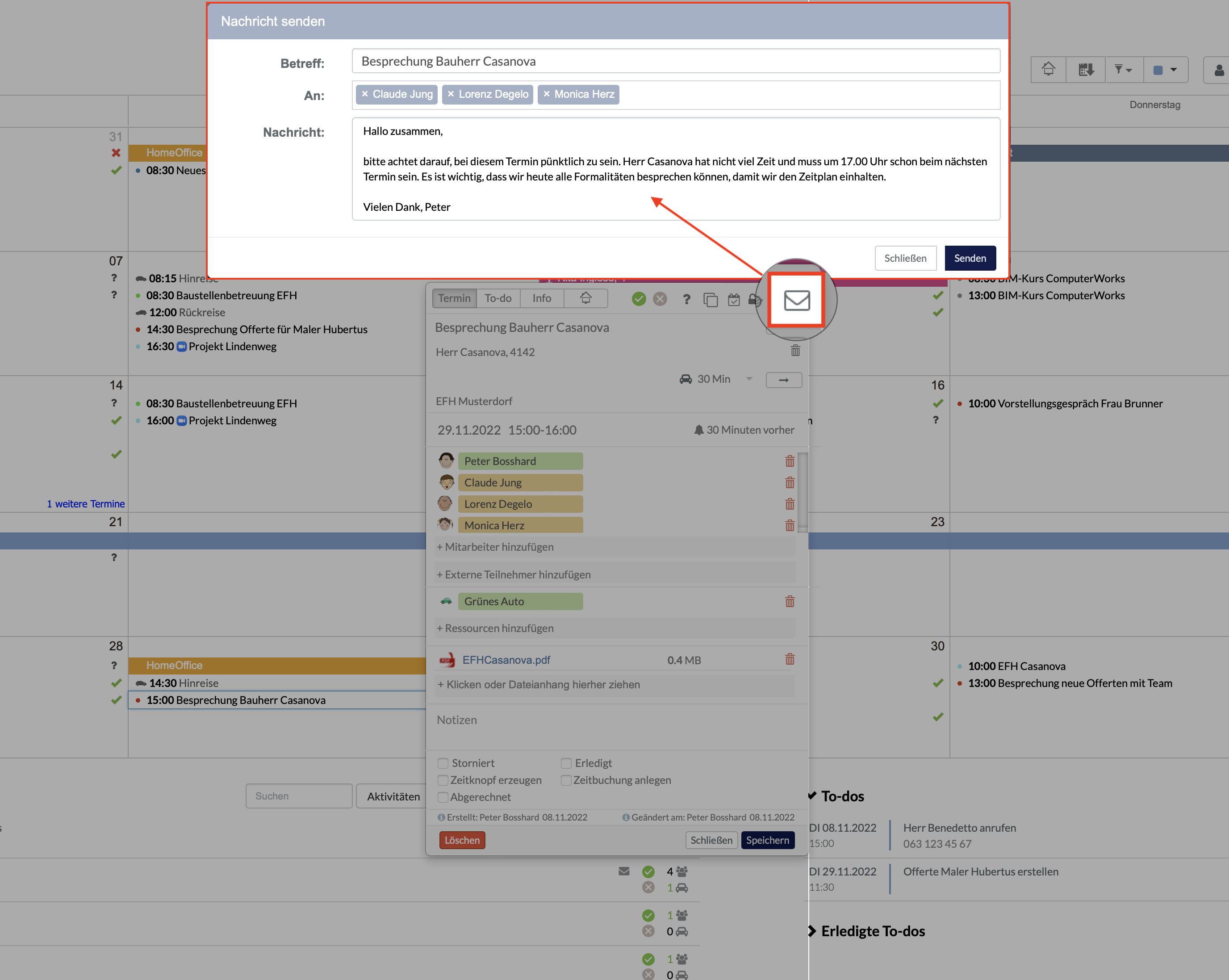Click the blue color swatch in calendar toolbar
Viewport: 1229px width, 980px height.
click(1158, 70)
